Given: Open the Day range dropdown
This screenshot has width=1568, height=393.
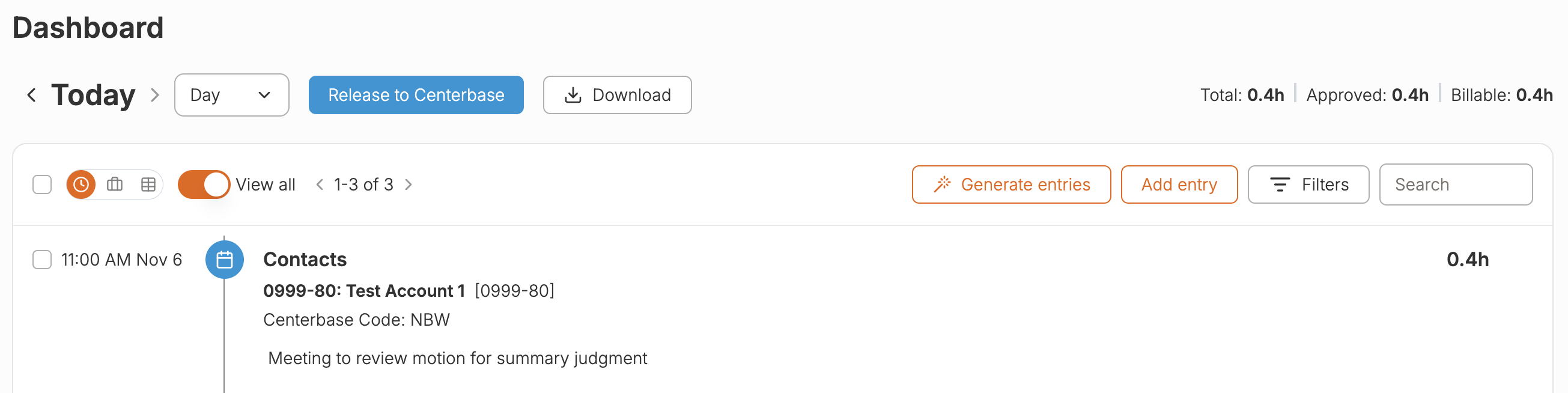Looking at the screenshot, I should [231, 95].
